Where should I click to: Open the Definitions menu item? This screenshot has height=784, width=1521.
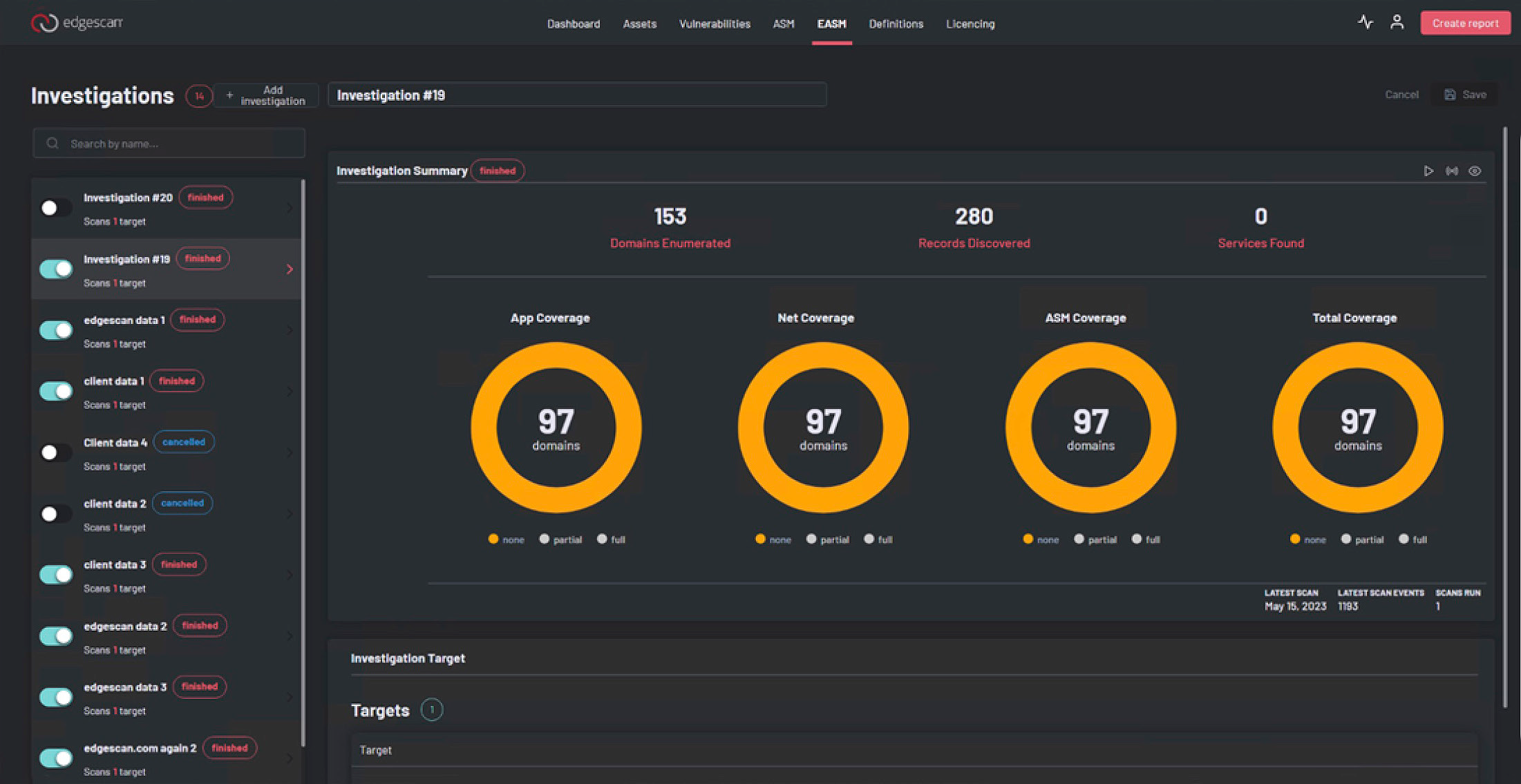(x=896, y=24)
